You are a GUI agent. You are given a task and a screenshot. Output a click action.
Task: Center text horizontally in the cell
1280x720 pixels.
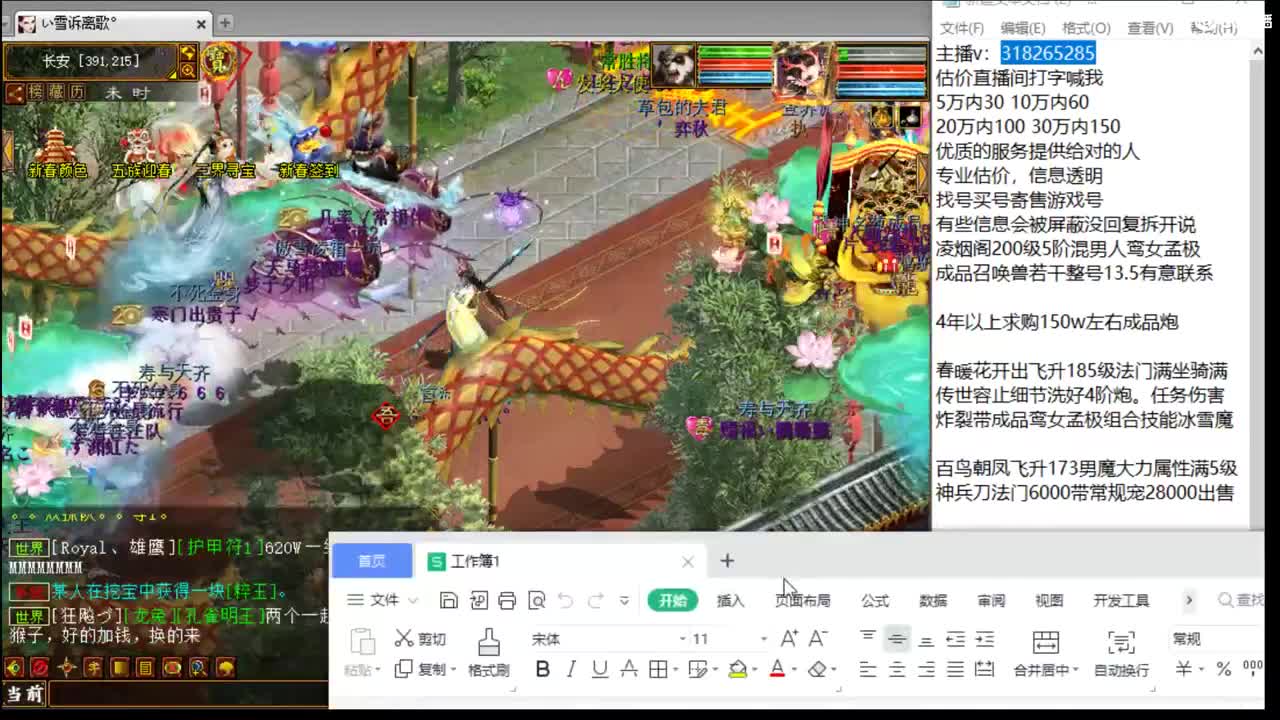897,669
